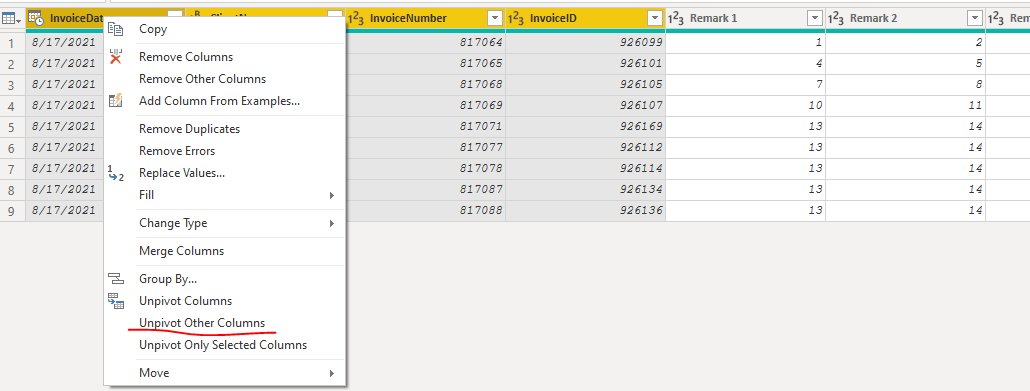Select row number 5 header
This screenshot has width=1030, height=391.
click(12, 127)
